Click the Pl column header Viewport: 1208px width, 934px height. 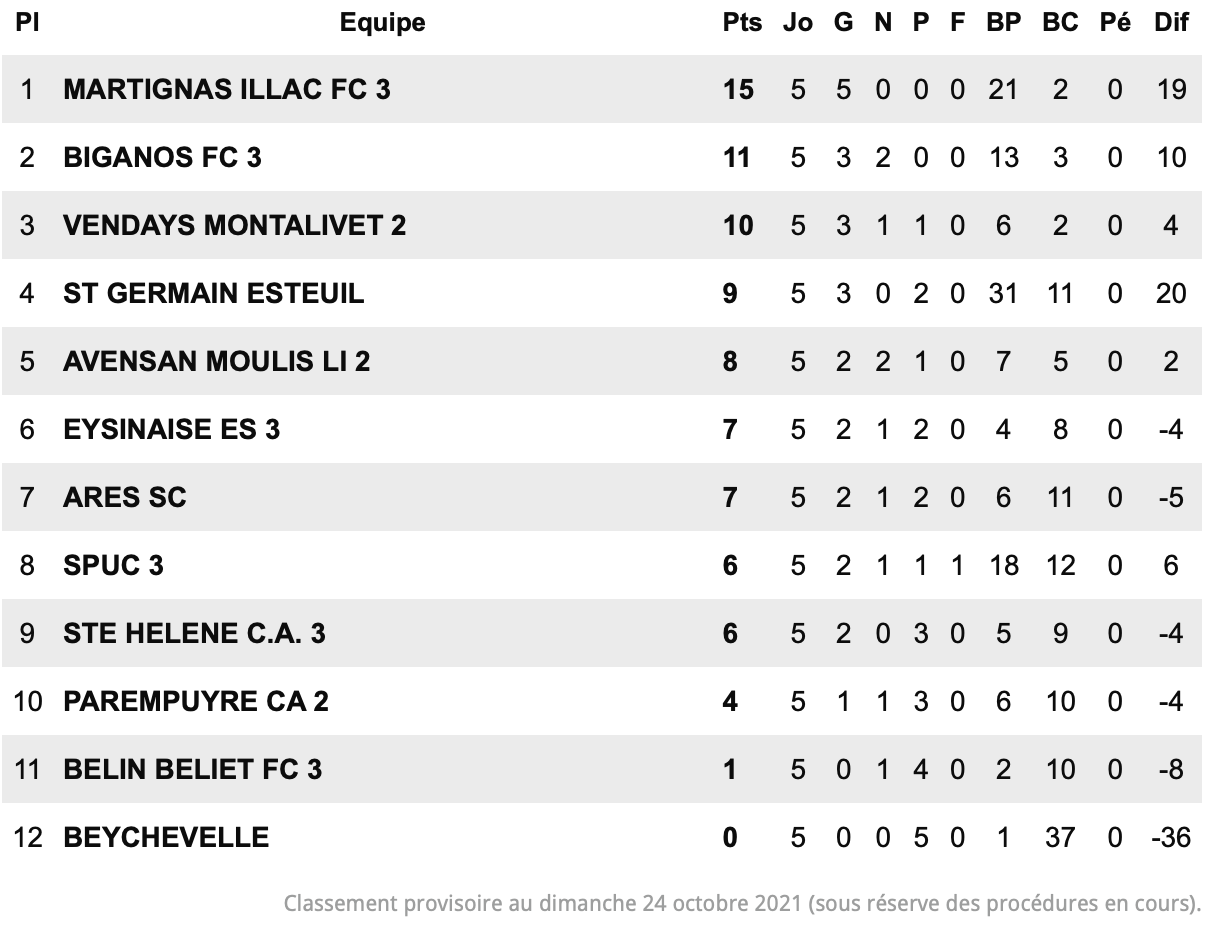click(27, 23)
